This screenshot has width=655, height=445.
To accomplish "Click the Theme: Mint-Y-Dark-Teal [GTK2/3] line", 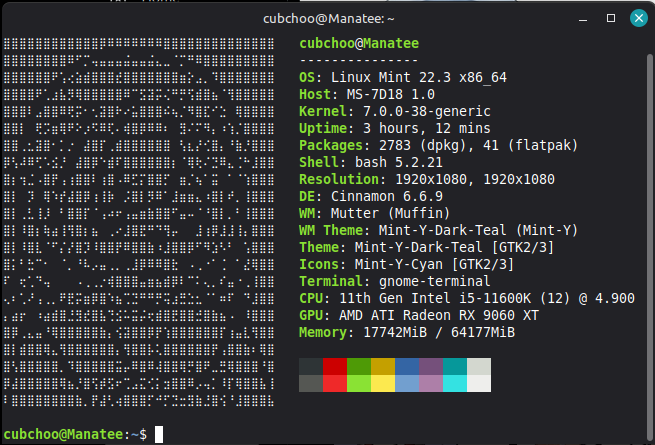I will [427, 247].
